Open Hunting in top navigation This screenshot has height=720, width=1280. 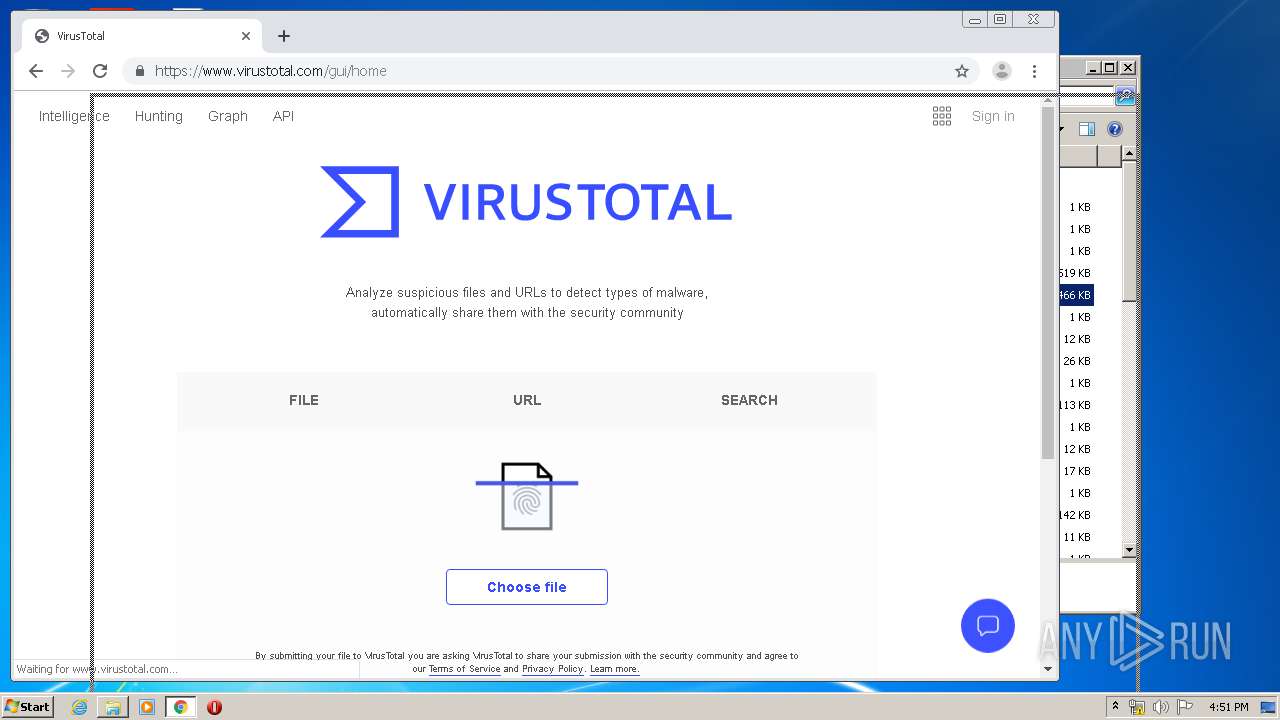(159, 116)
